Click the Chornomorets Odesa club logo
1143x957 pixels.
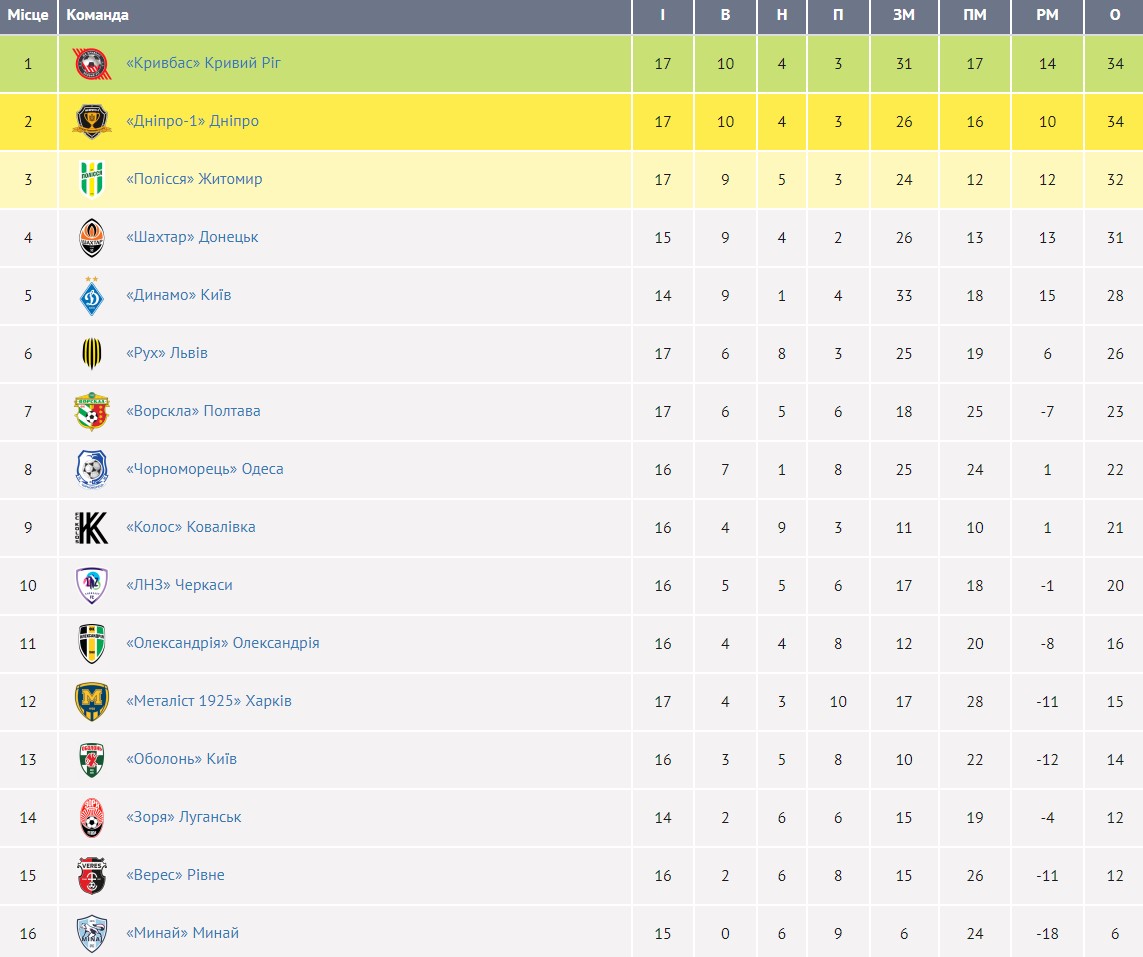pos(92,469)
